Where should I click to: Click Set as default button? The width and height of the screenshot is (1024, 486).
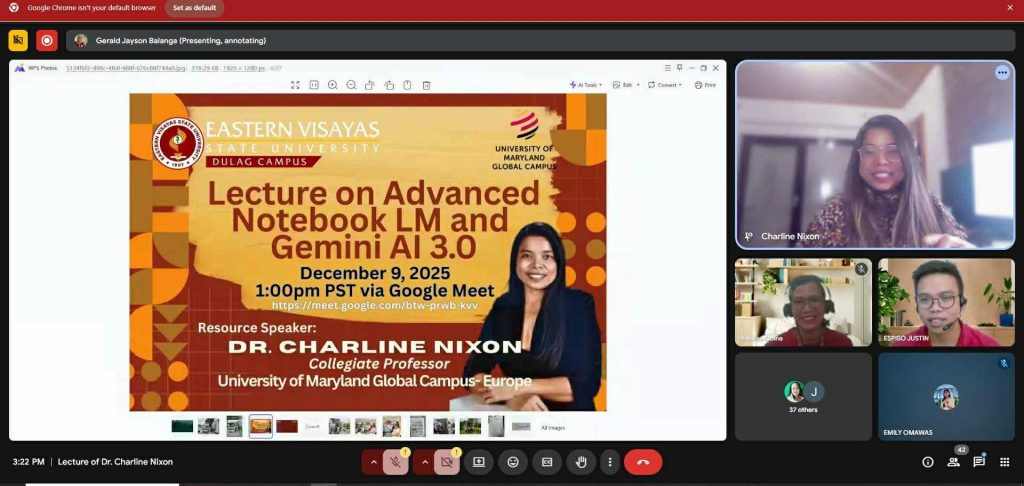click(194, 8)
